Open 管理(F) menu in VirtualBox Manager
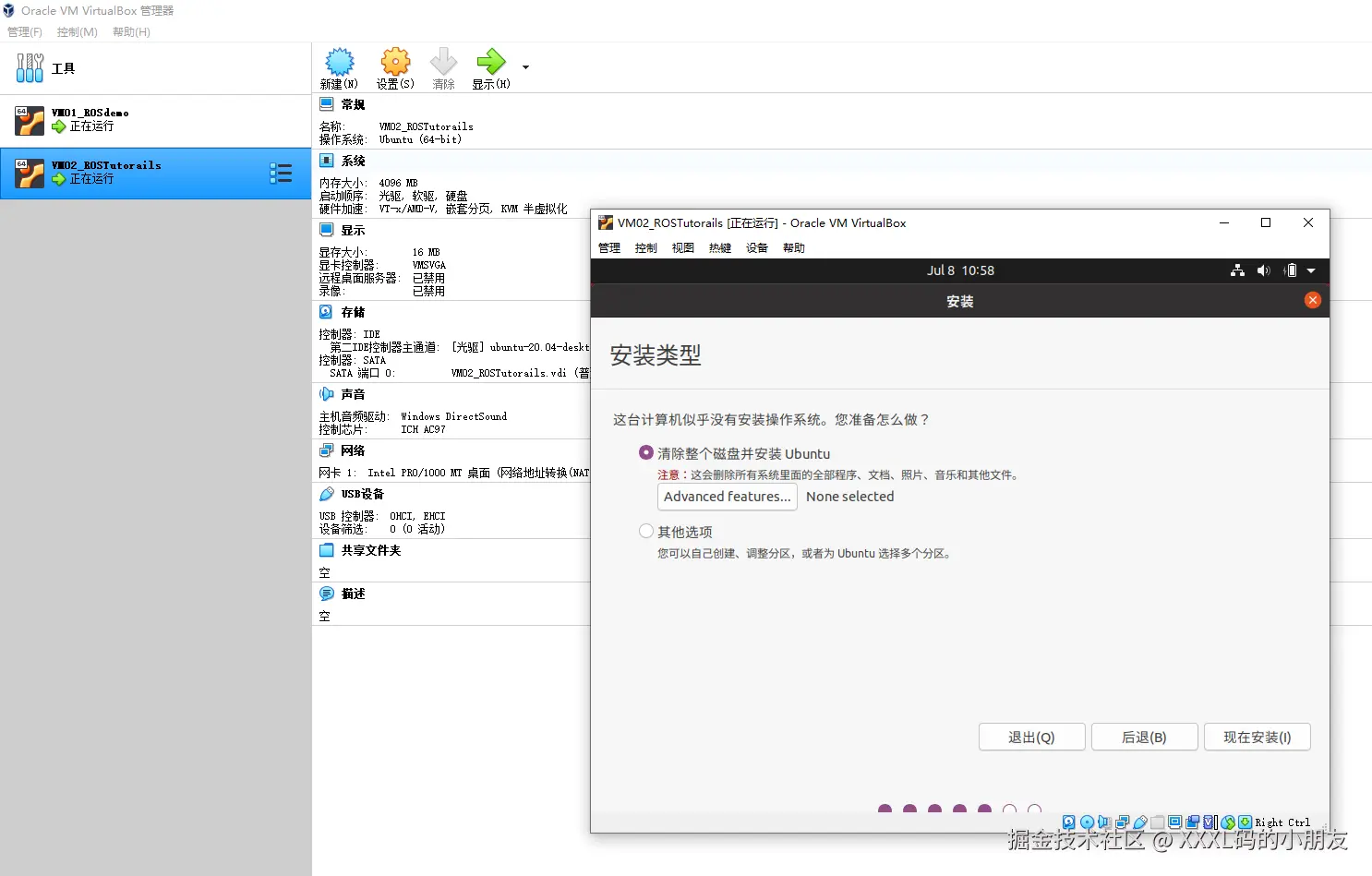 tap(25, 32)
